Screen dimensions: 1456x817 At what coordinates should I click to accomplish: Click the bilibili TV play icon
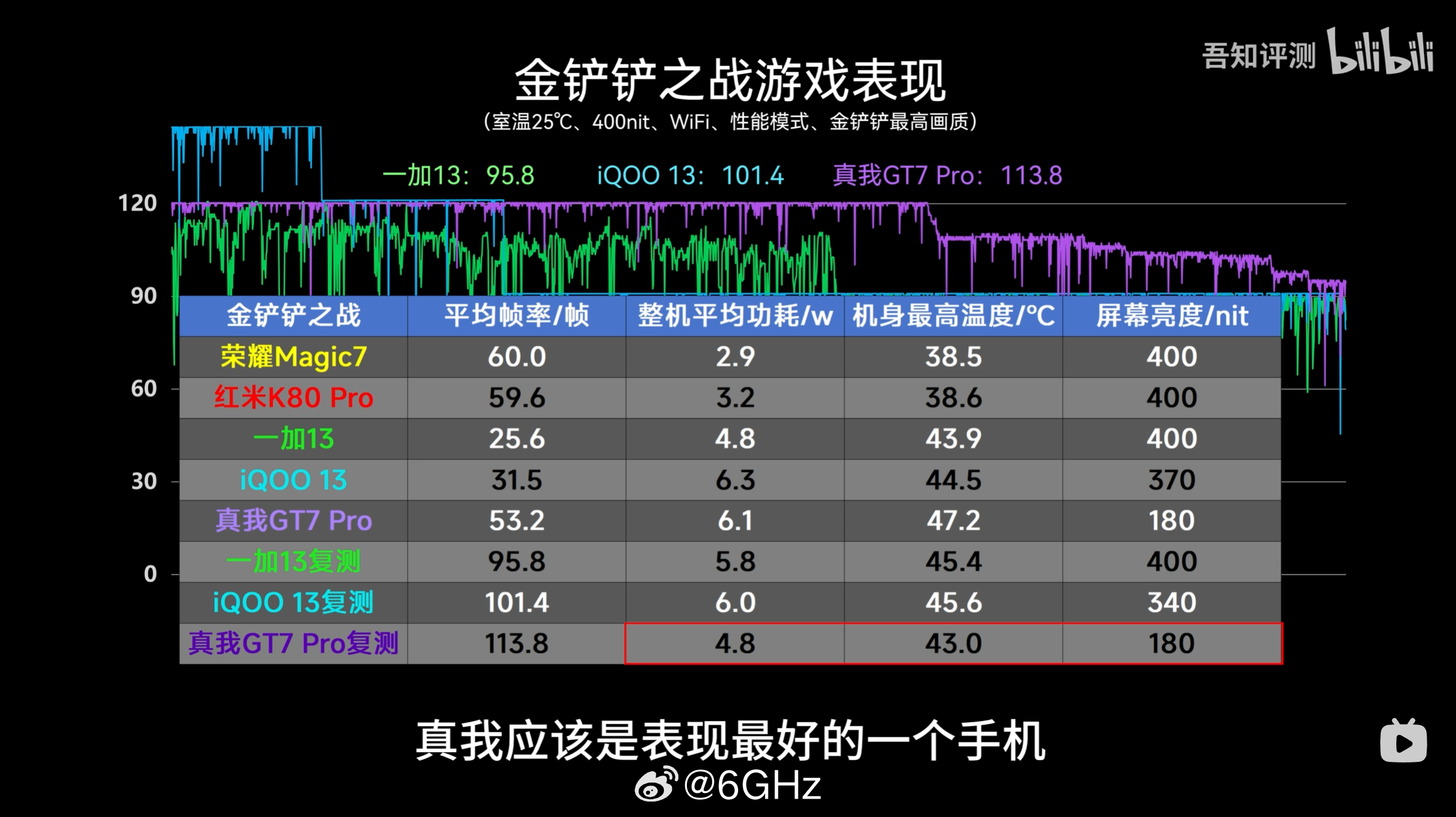(1403, 740)
